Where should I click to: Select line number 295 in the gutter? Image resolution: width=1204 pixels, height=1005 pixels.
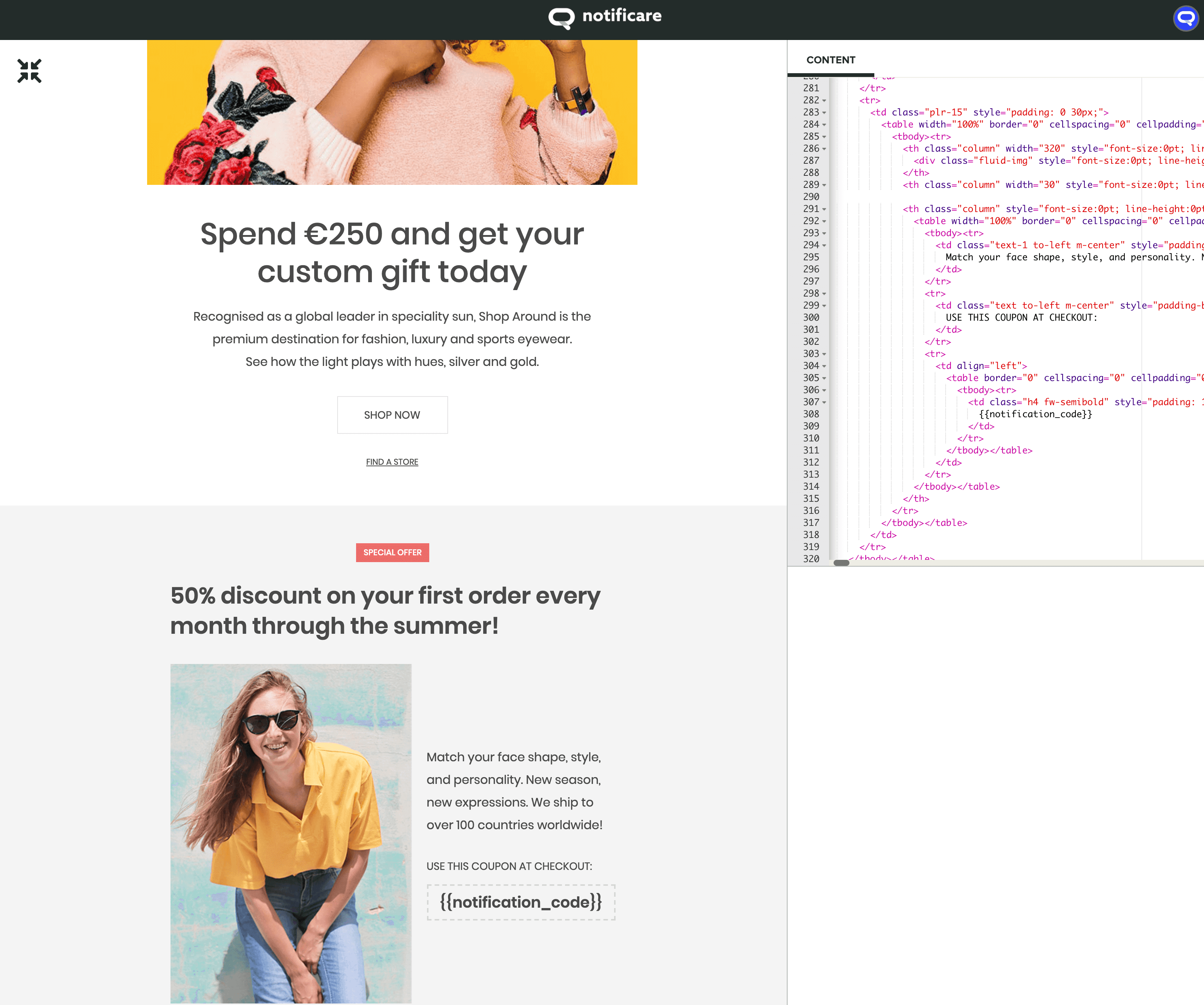[x=811, y=257]
